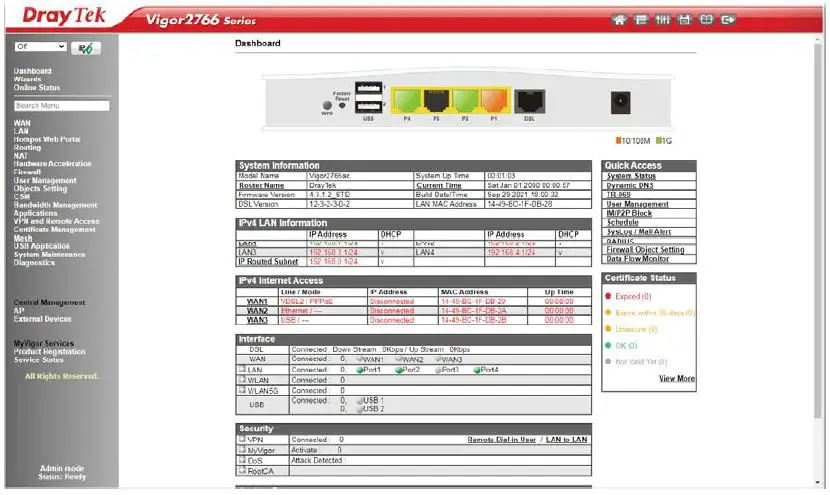Open Central Management in sidebar
830x495 pixels.
click(50, 302)
